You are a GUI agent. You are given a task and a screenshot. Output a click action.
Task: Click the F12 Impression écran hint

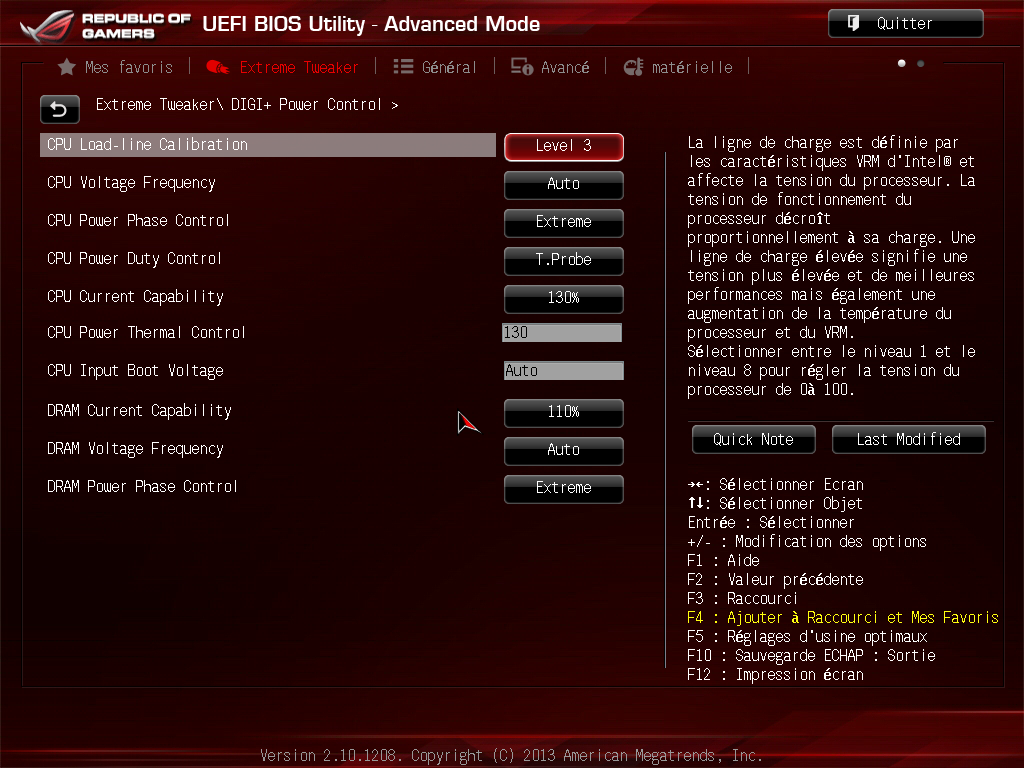(x=775, y=675)
